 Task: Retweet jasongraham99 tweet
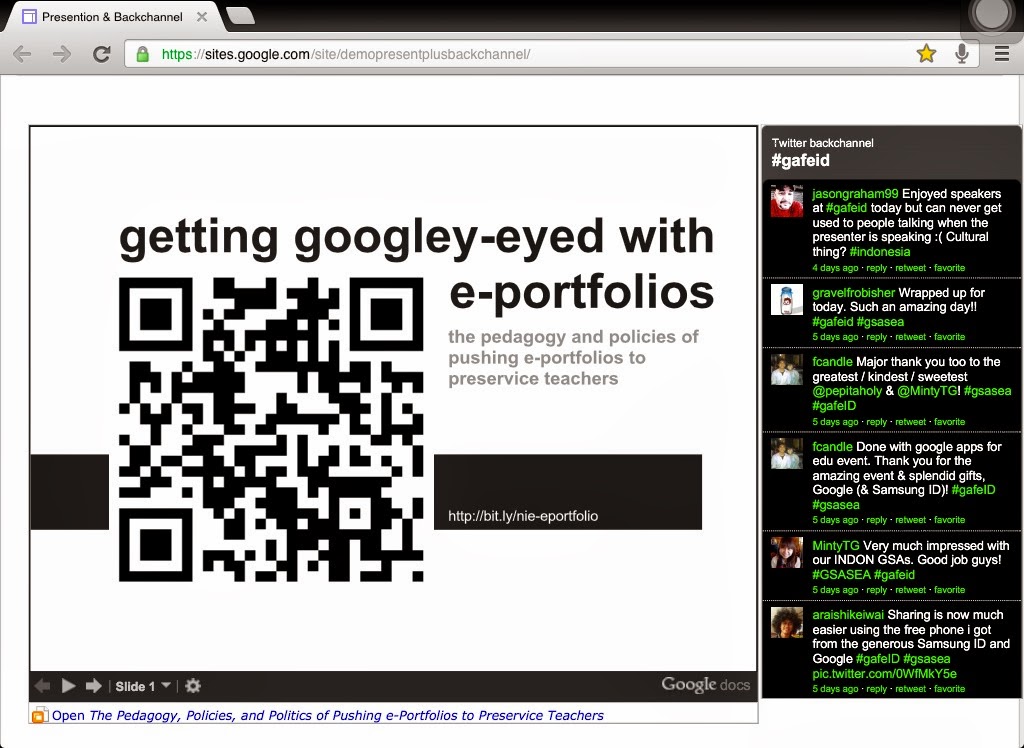[x=910, y=268]
